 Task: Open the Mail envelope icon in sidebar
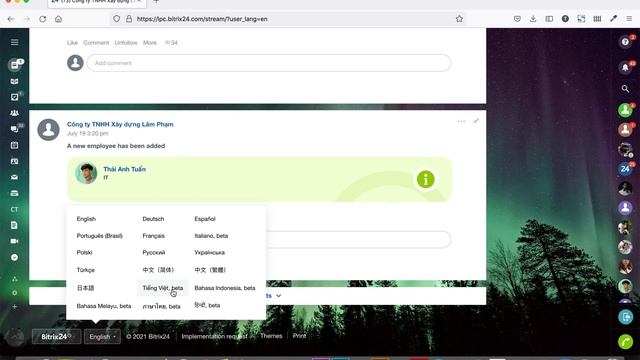(15, 177)
